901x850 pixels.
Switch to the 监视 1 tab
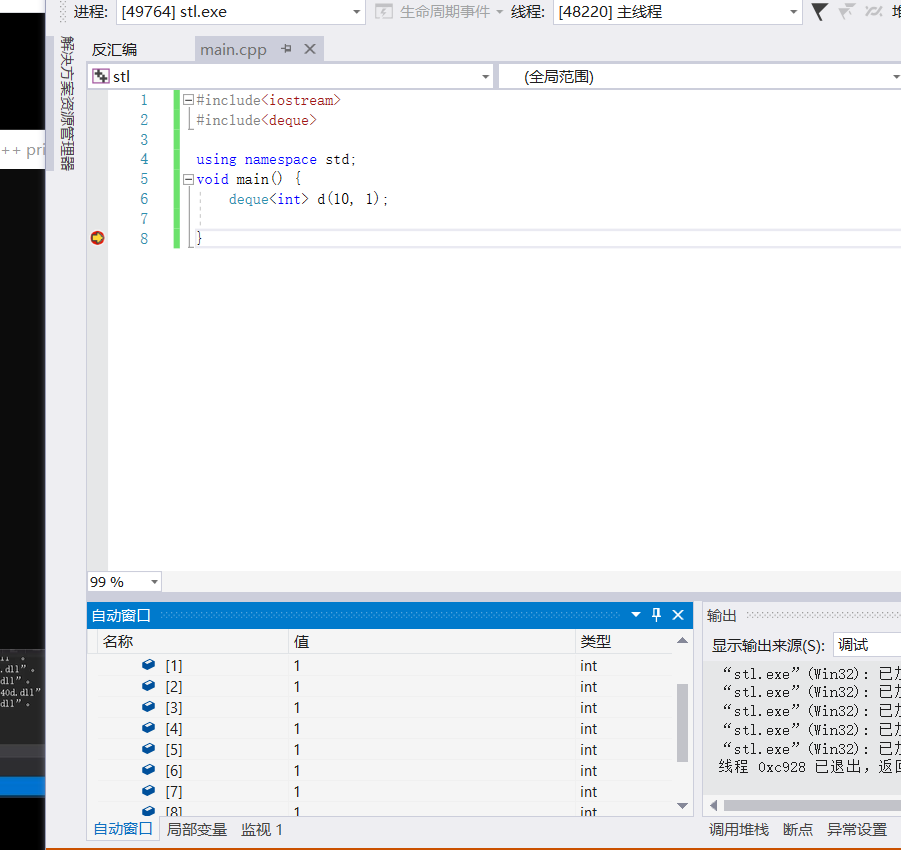click(x=262, y=829)
